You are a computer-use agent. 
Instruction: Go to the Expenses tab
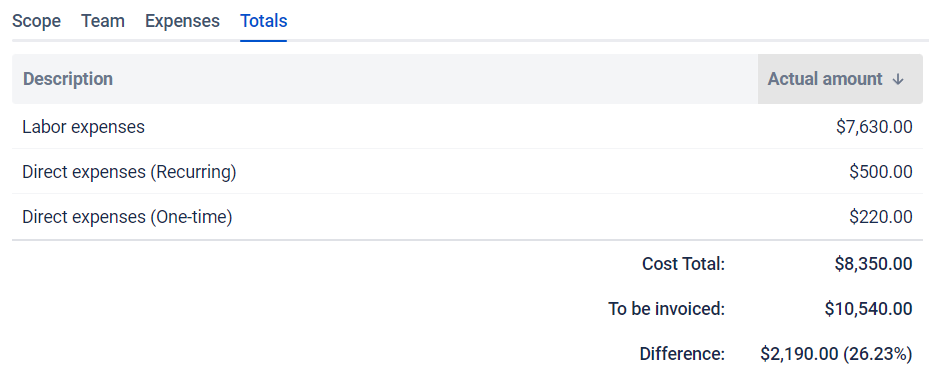pos(182,21)
